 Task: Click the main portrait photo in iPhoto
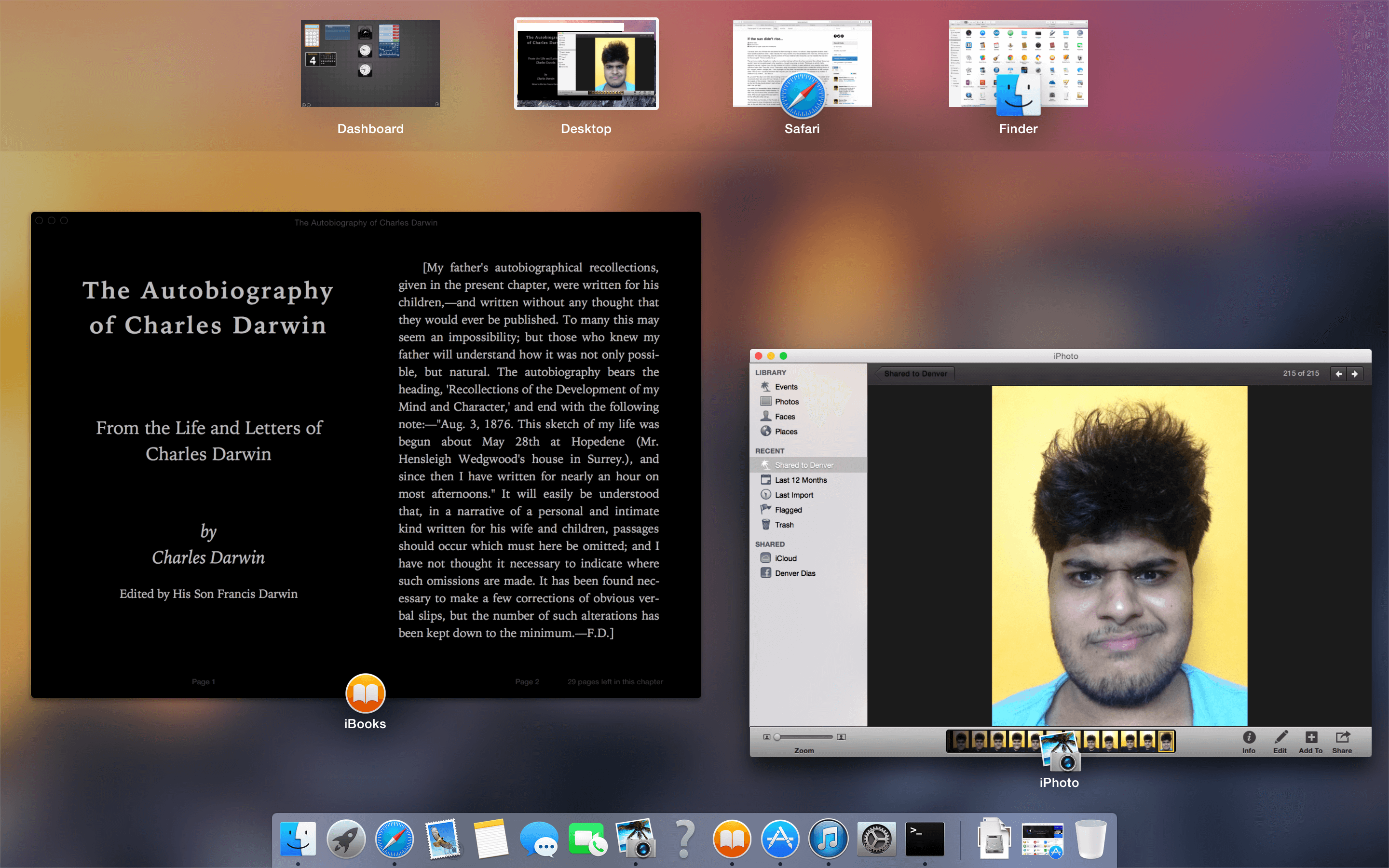click(1119, 556)
